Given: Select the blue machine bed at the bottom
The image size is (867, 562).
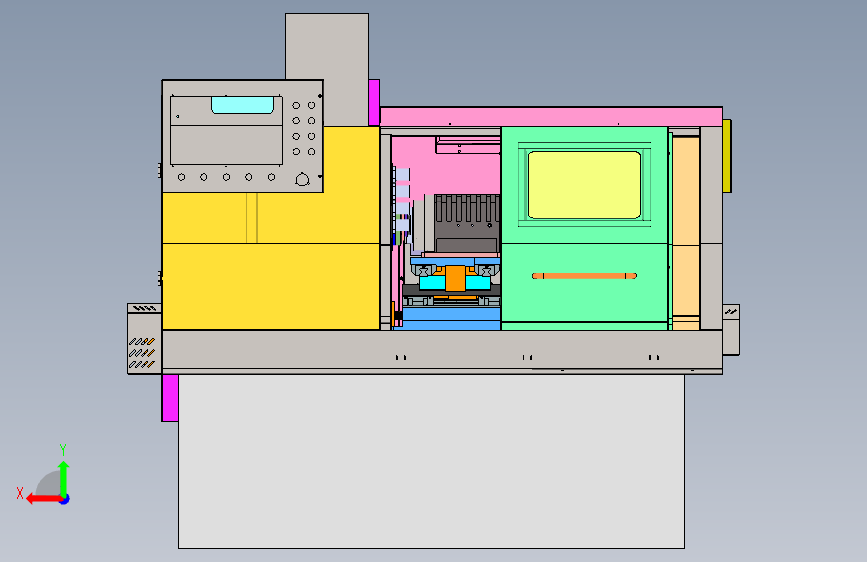Looking at the screenshot, I should [452, 319].
